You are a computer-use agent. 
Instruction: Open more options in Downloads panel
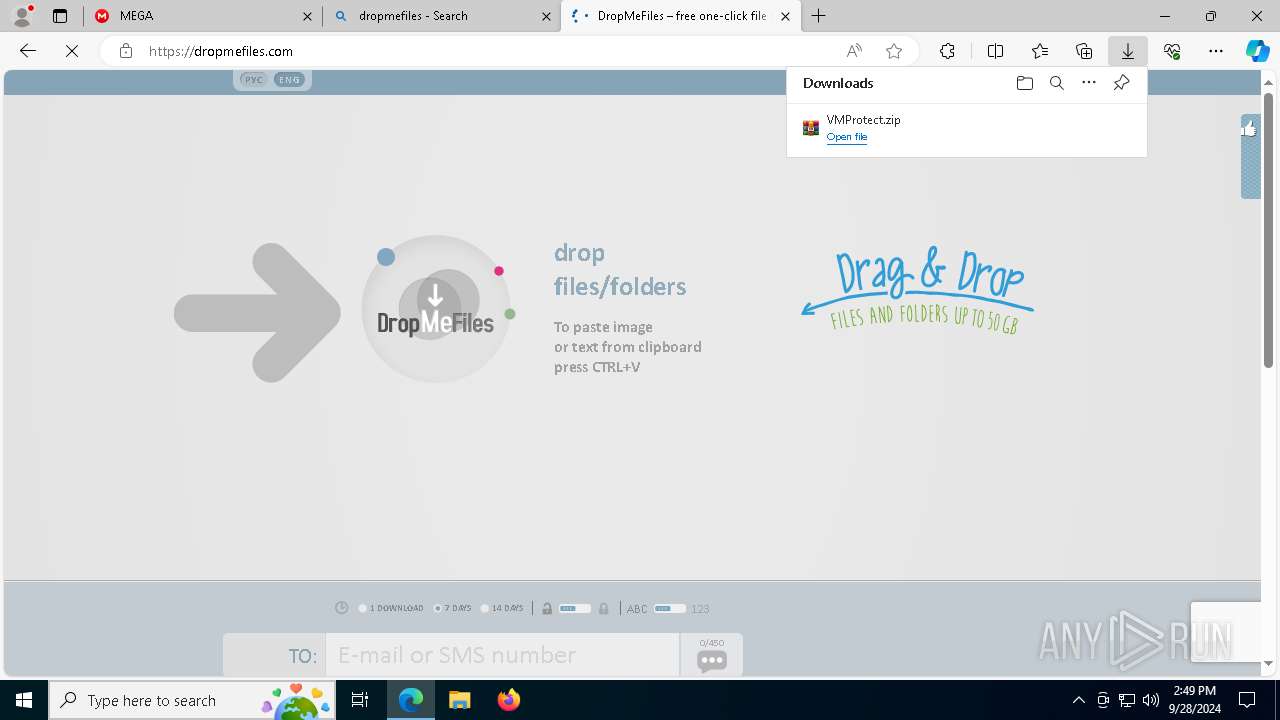coord(1089,83)
